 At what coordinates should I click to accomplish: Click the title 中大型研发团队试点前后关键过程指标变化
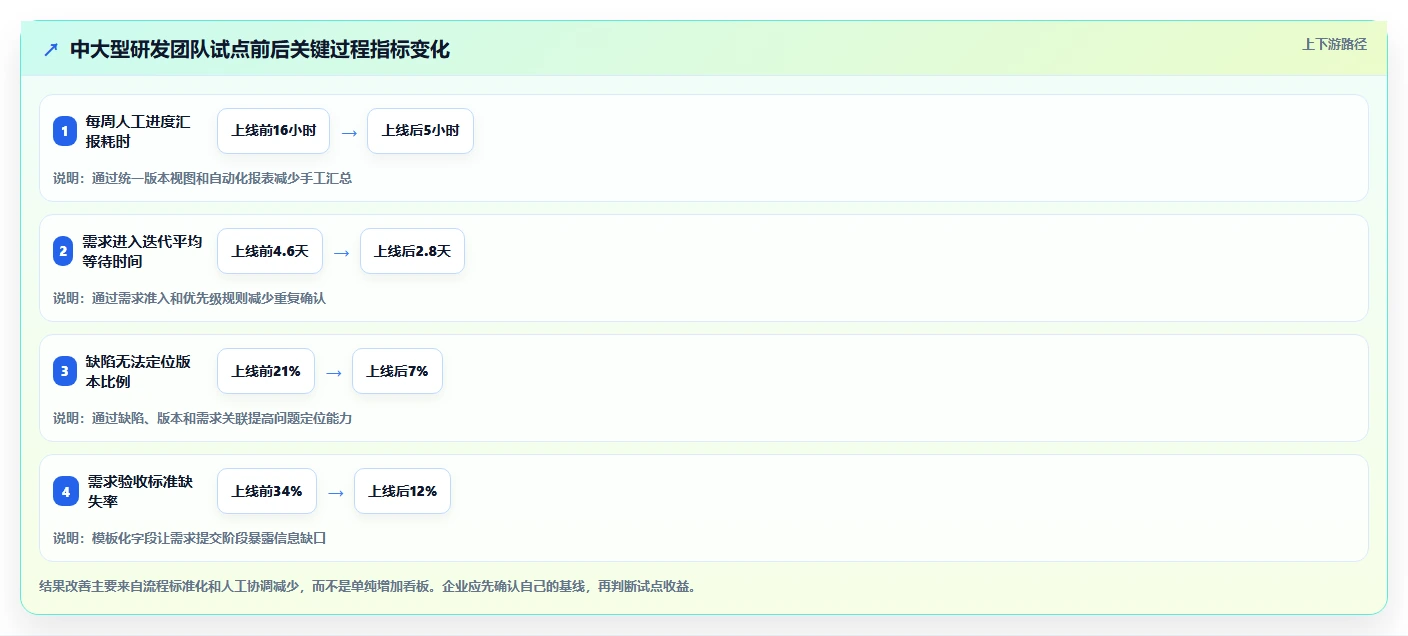click(260, 50)
